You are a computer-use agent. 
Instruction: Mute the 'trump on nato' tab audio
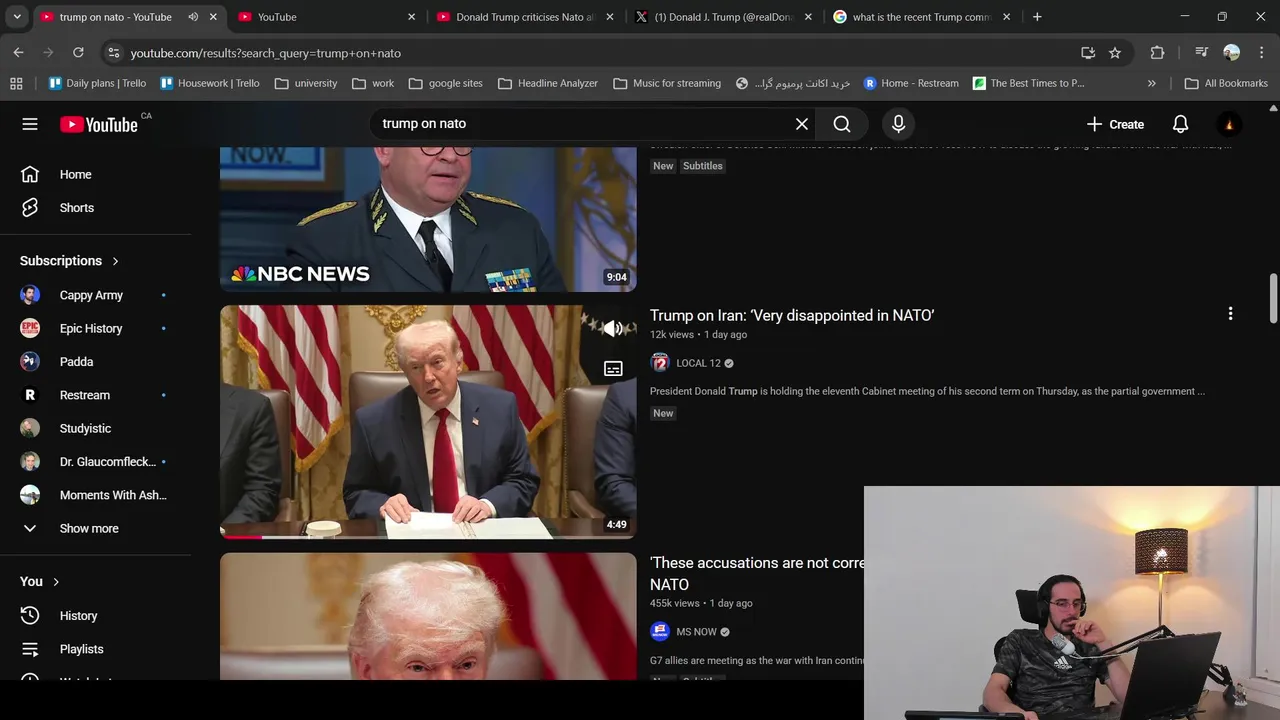coord(193,17)
